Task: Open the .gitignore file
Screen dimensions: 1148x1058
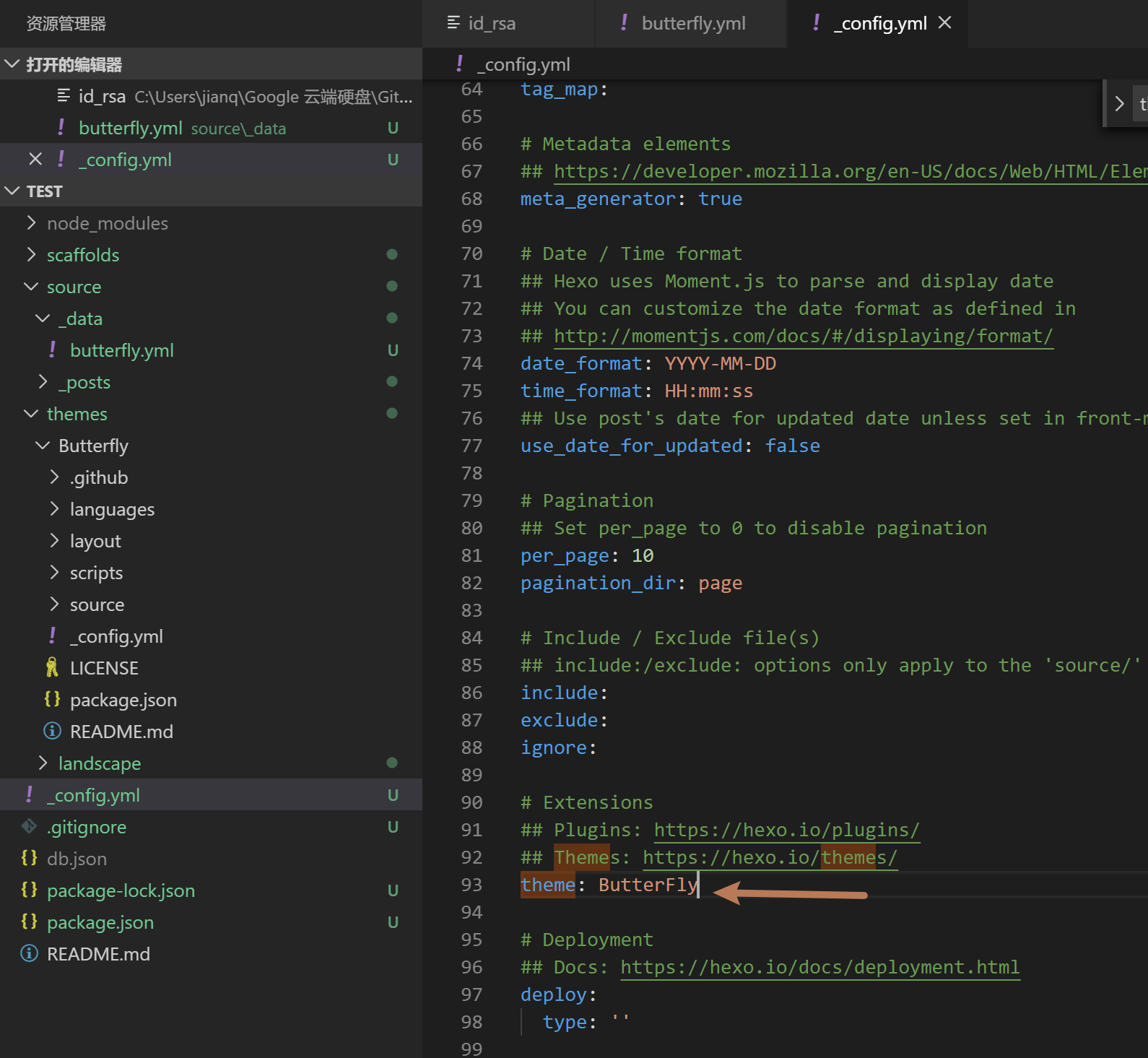Action: [x=211, y=827]
